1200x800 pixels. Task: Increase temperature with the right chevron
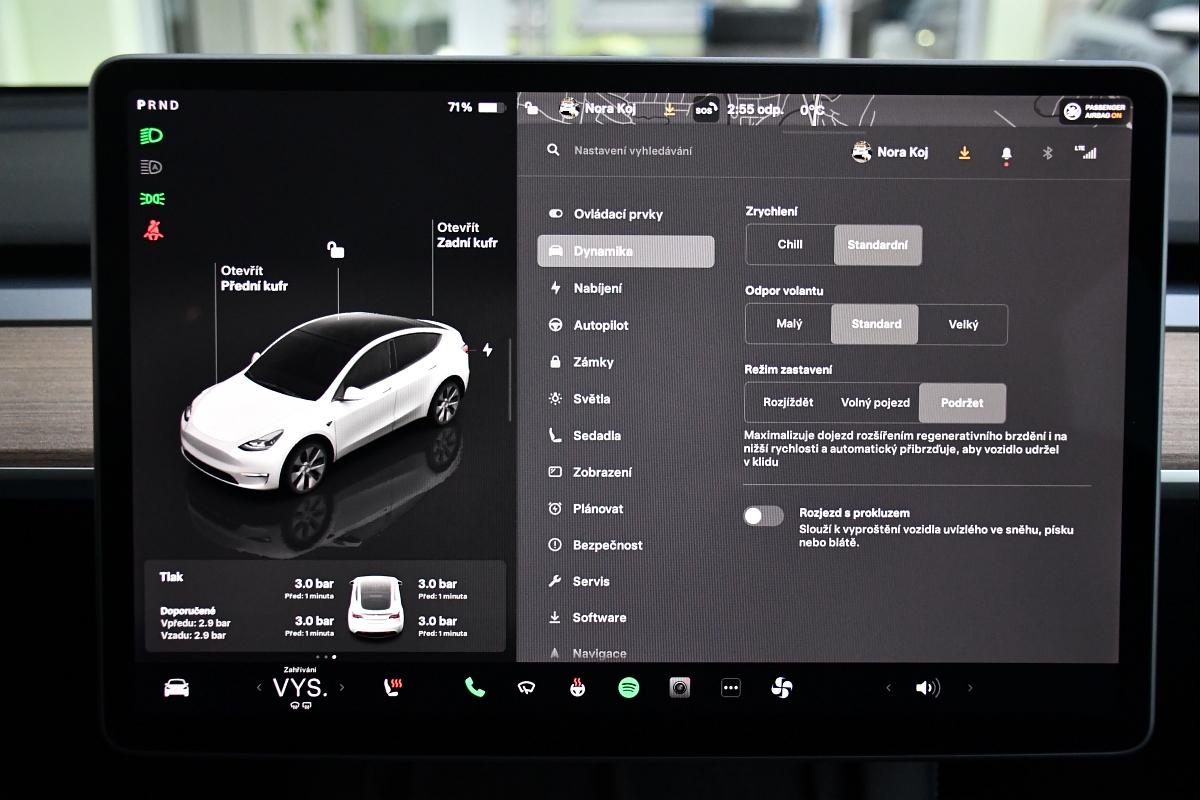click(342, 687)
